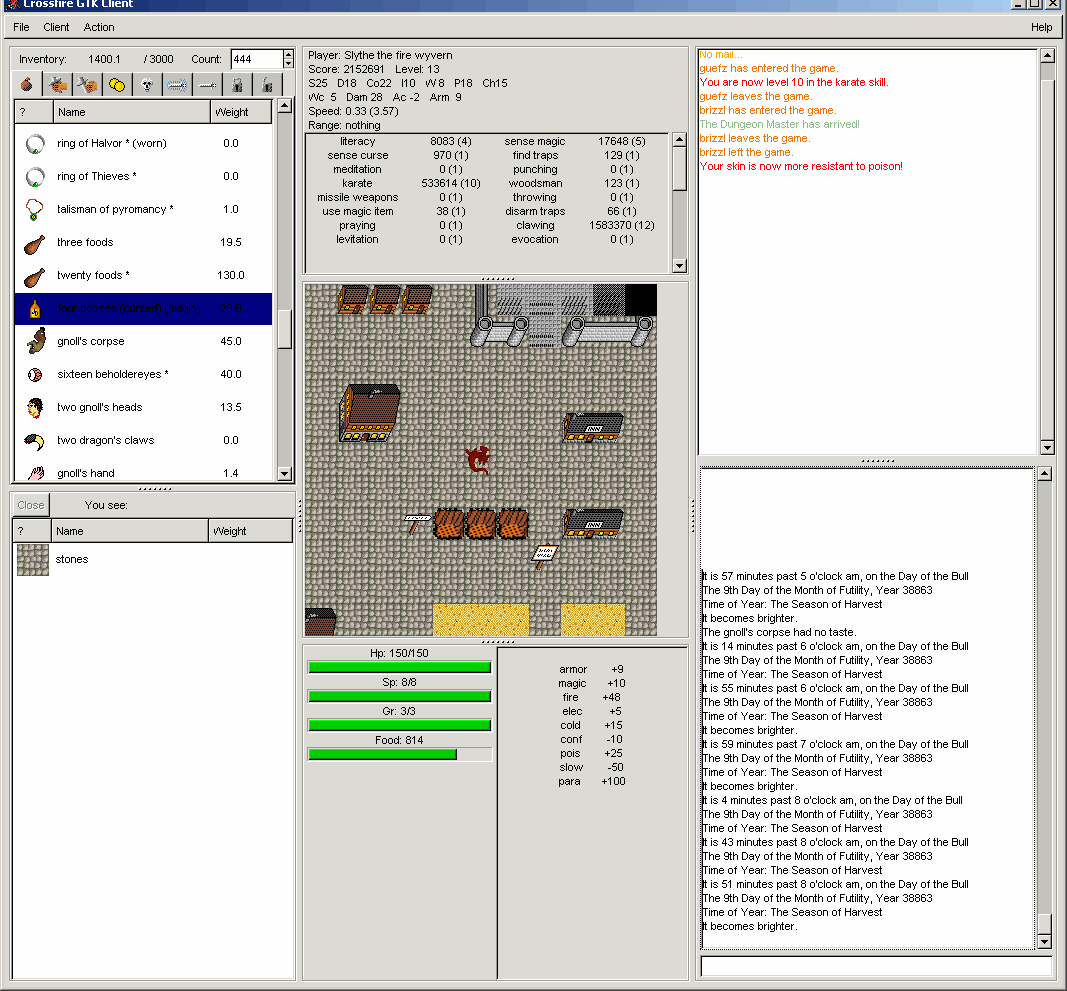
Task: Decrease the Count value with down arrow
Action: 288,64
